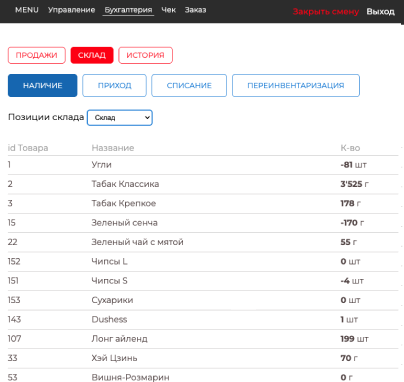Click Выход to log out
404x382 pixels.
click(x=380, y=12)
